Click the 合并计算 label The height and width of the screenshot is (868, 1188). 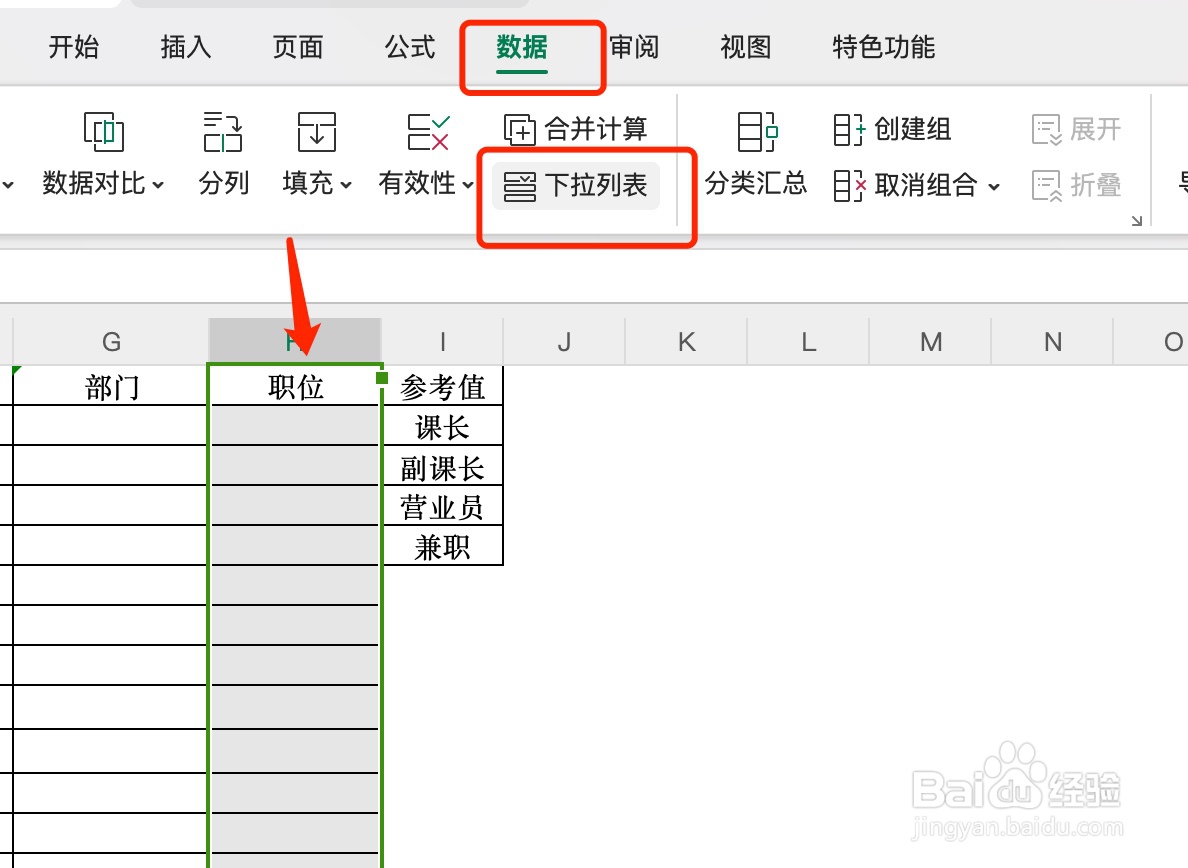596,129
